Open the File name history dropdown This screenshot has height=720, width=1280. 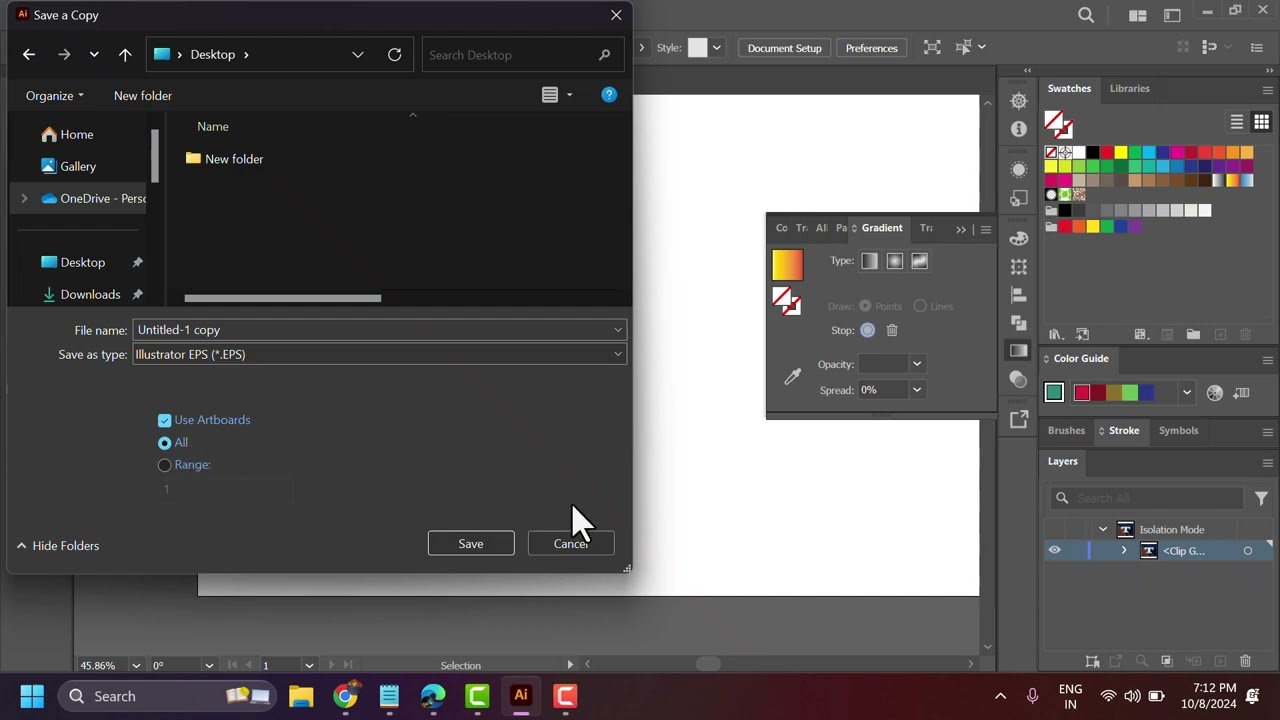pyautogui.click(x=618, y=330)
